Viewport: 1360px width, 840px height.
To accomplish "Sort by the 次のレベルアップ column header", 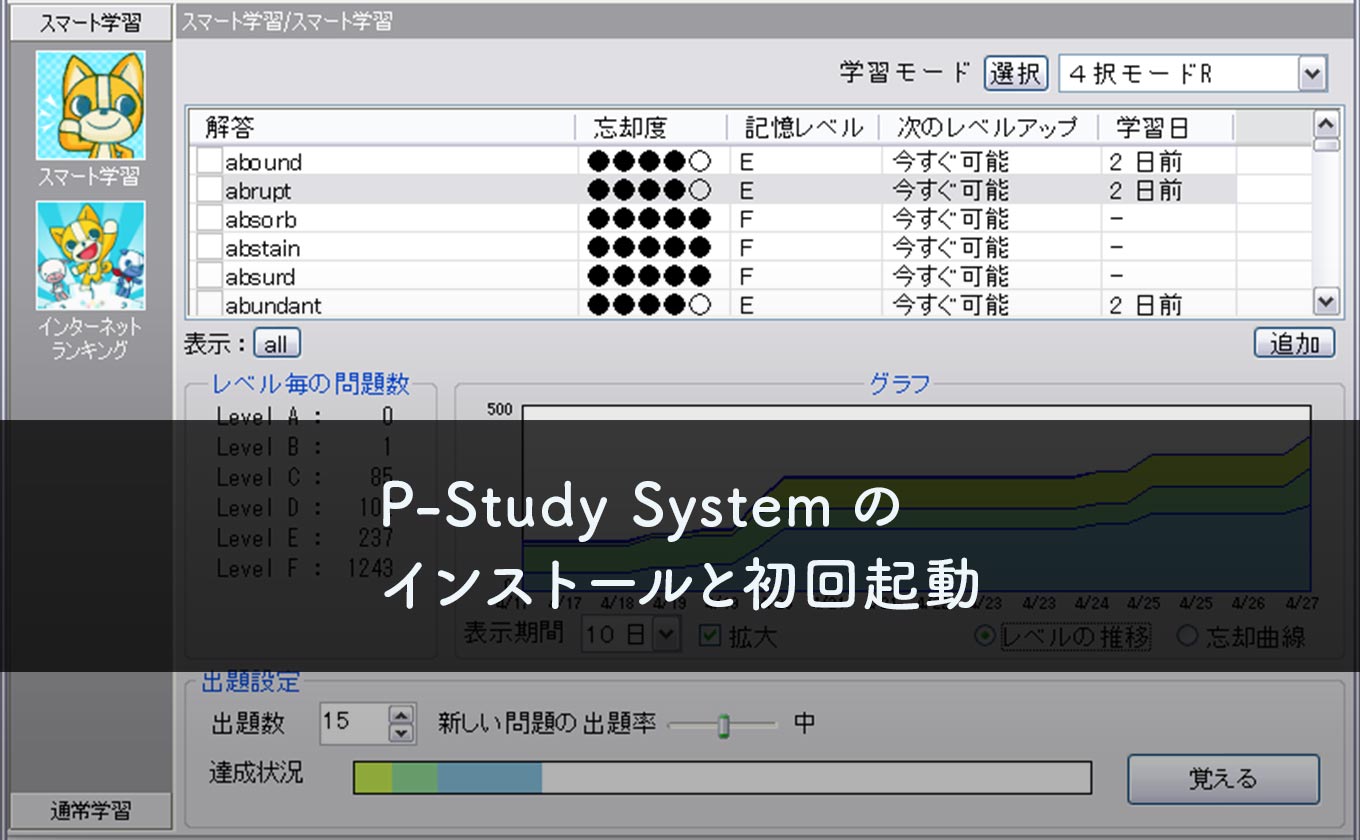I will coord(988,127).
